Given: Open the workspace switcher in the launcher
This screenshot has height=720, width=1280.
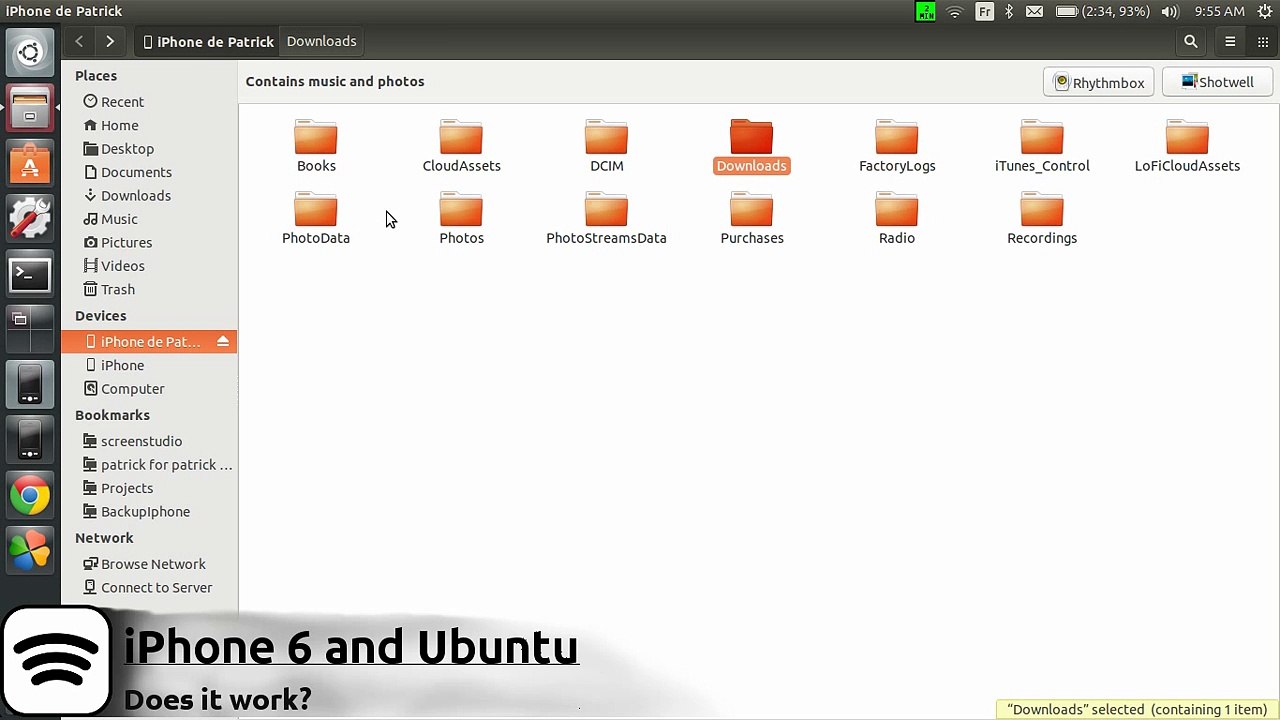Looking at the screenshot, I should [30, 329].
